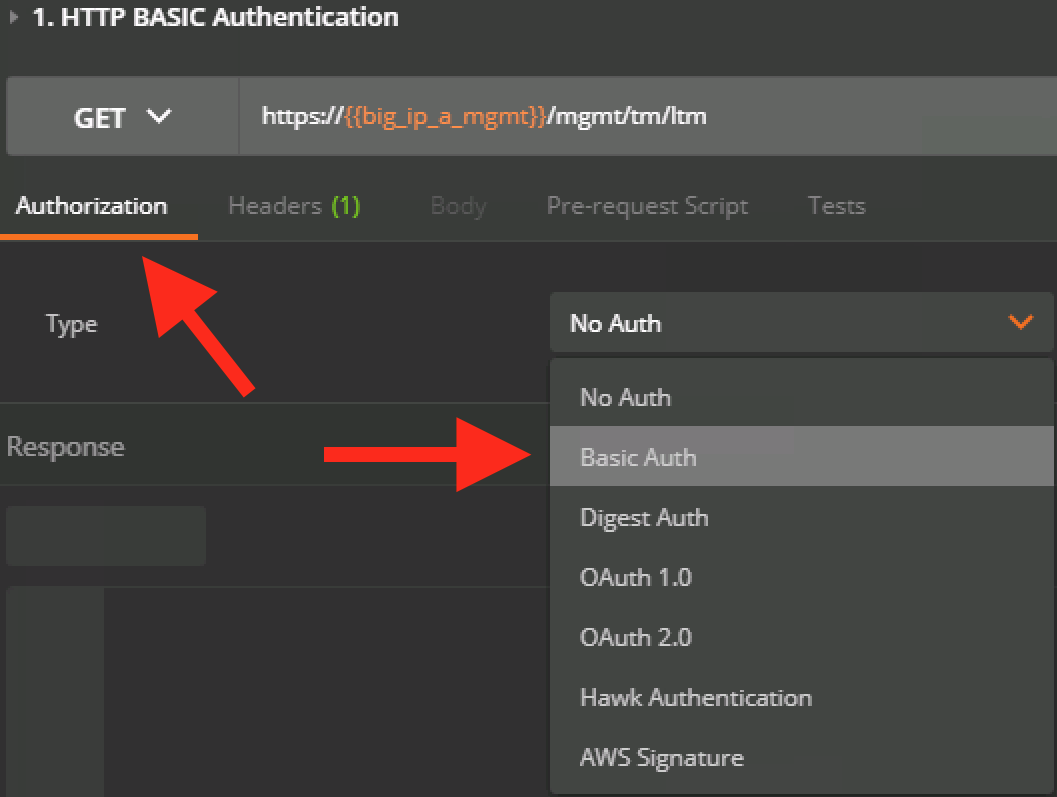Switch to the Authorization tab
Image resolution: width=1057 pixels, height=797 pixels.
(x=92, y=206)
